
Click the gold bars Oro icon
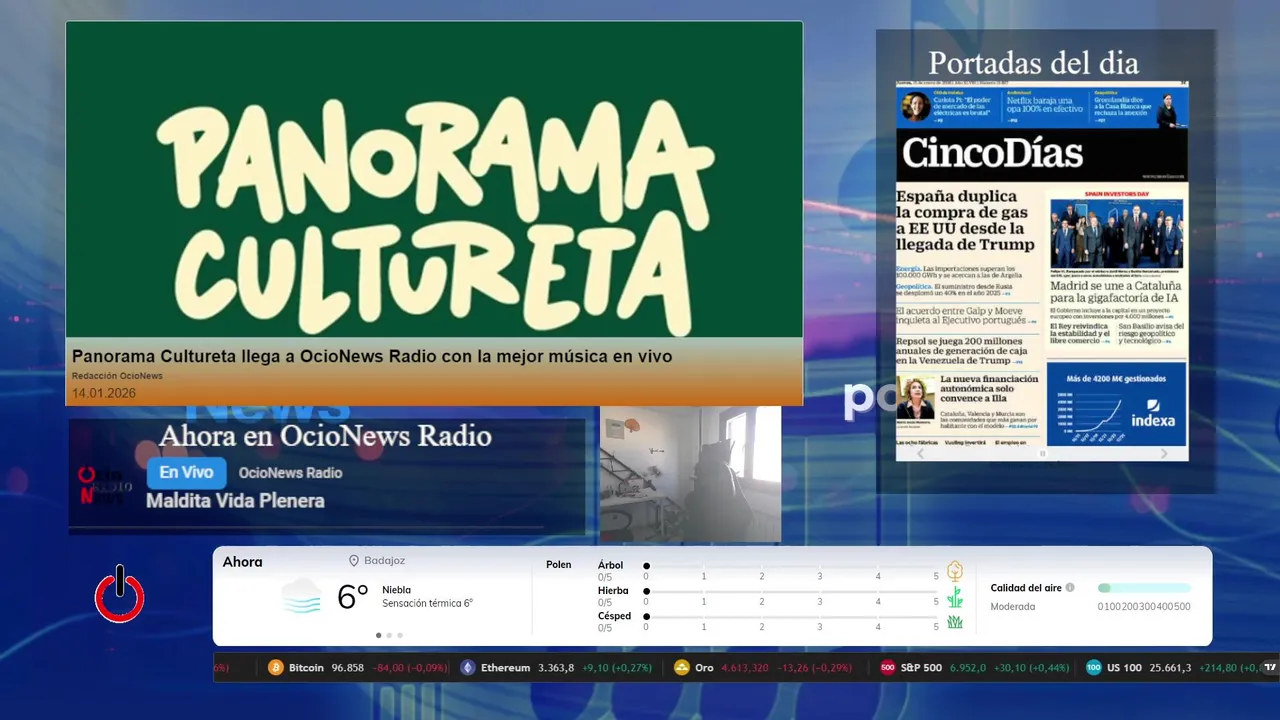pos(682,668)
